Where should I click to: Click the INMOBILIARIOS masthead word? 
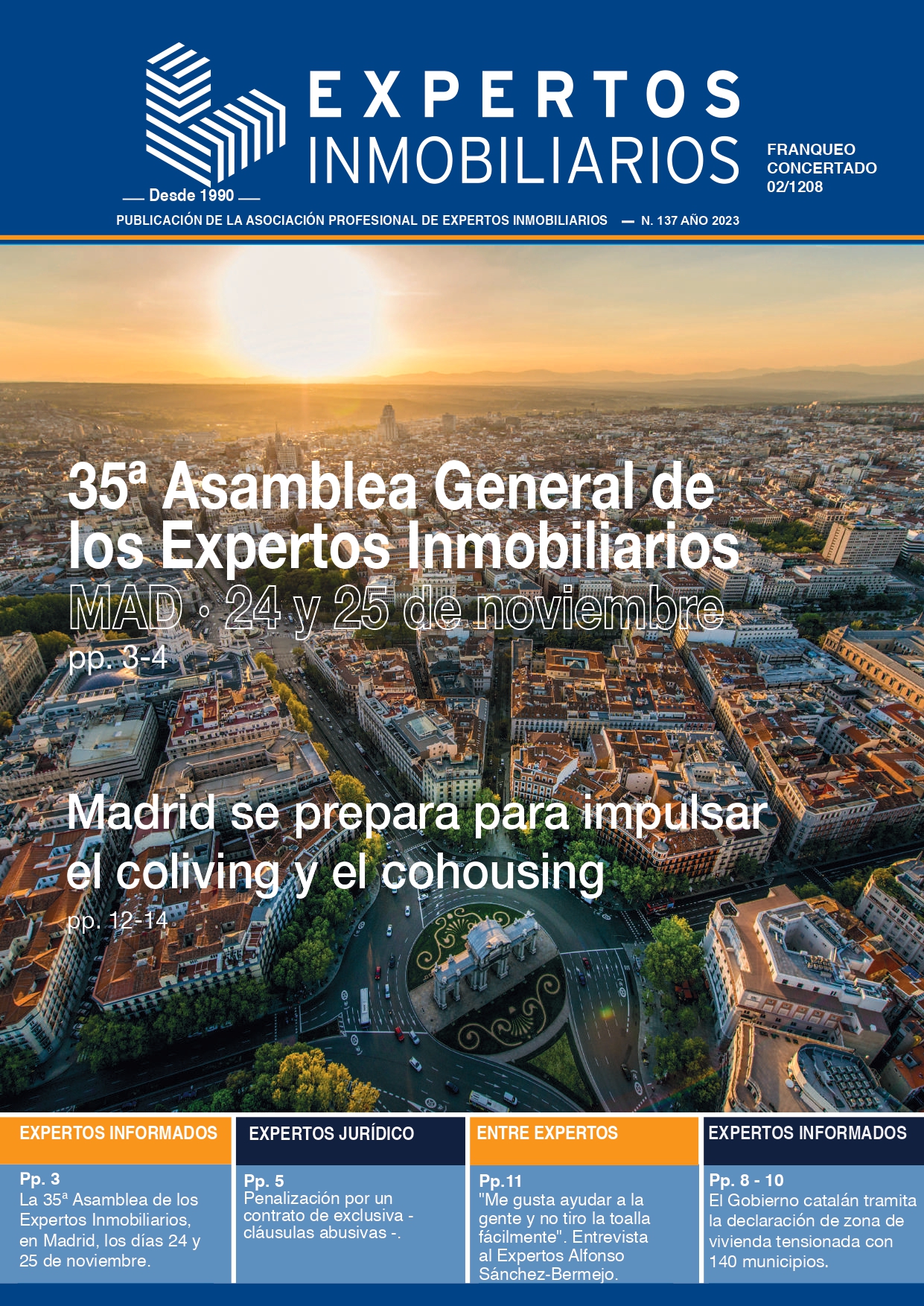[524, 159]
